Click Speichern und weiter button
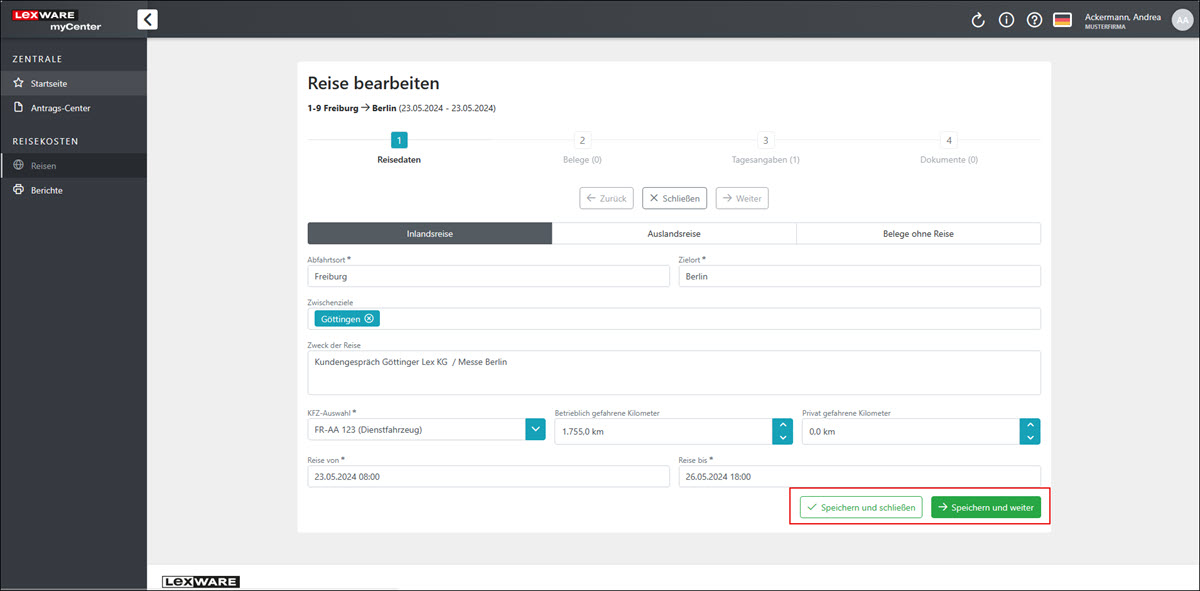 985,508
